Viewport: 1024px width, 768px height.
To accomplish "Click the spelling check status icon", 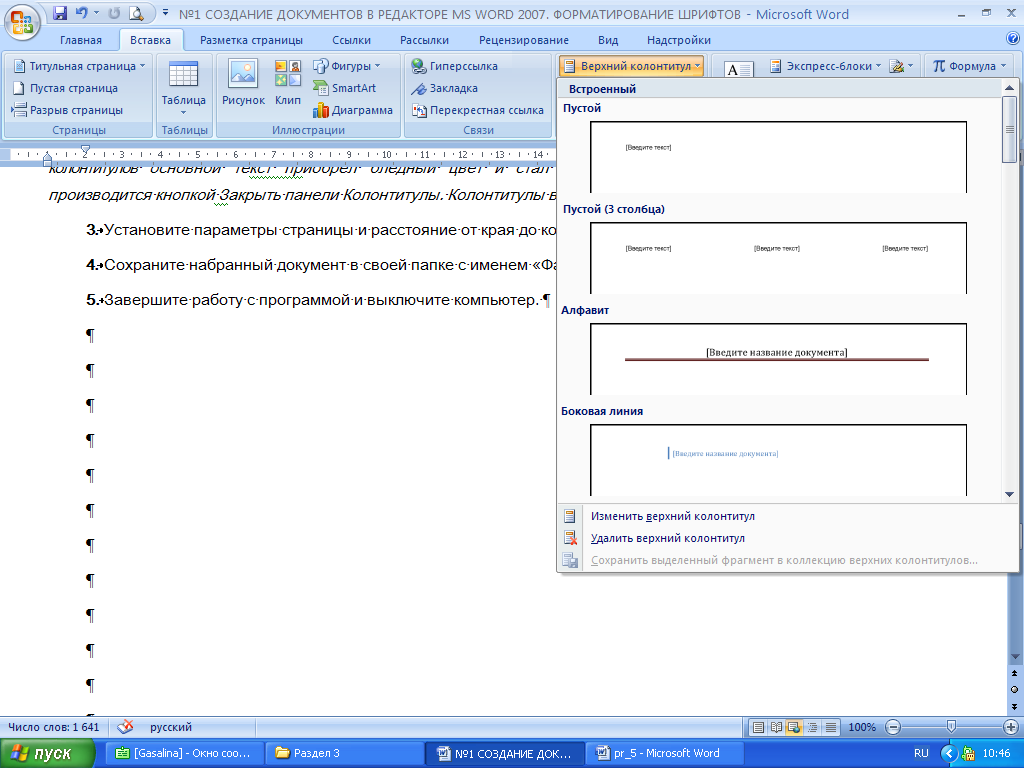I will point(125,726).
